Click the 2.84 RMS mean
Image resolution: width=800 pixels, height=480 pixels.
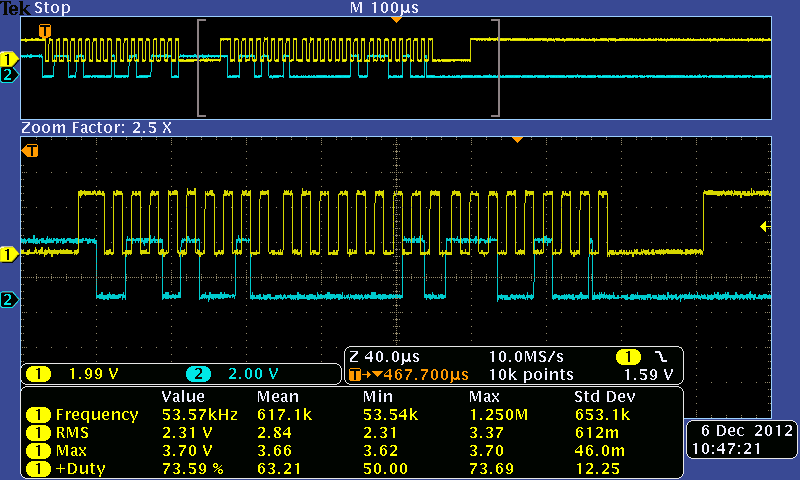pyautogui.click(x=274, y=433)
